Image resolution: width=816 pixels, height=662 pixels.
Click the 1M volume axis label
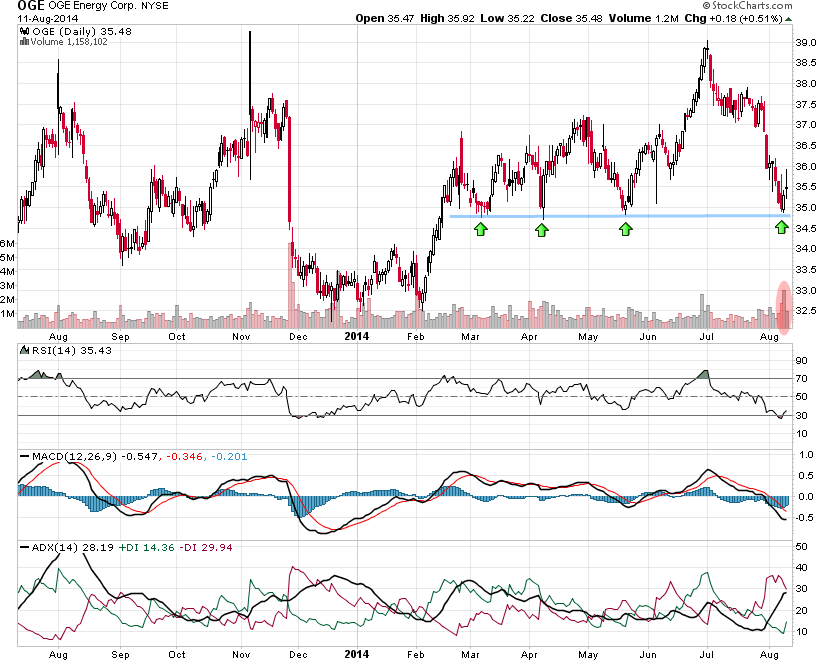(x=7, y=313)
